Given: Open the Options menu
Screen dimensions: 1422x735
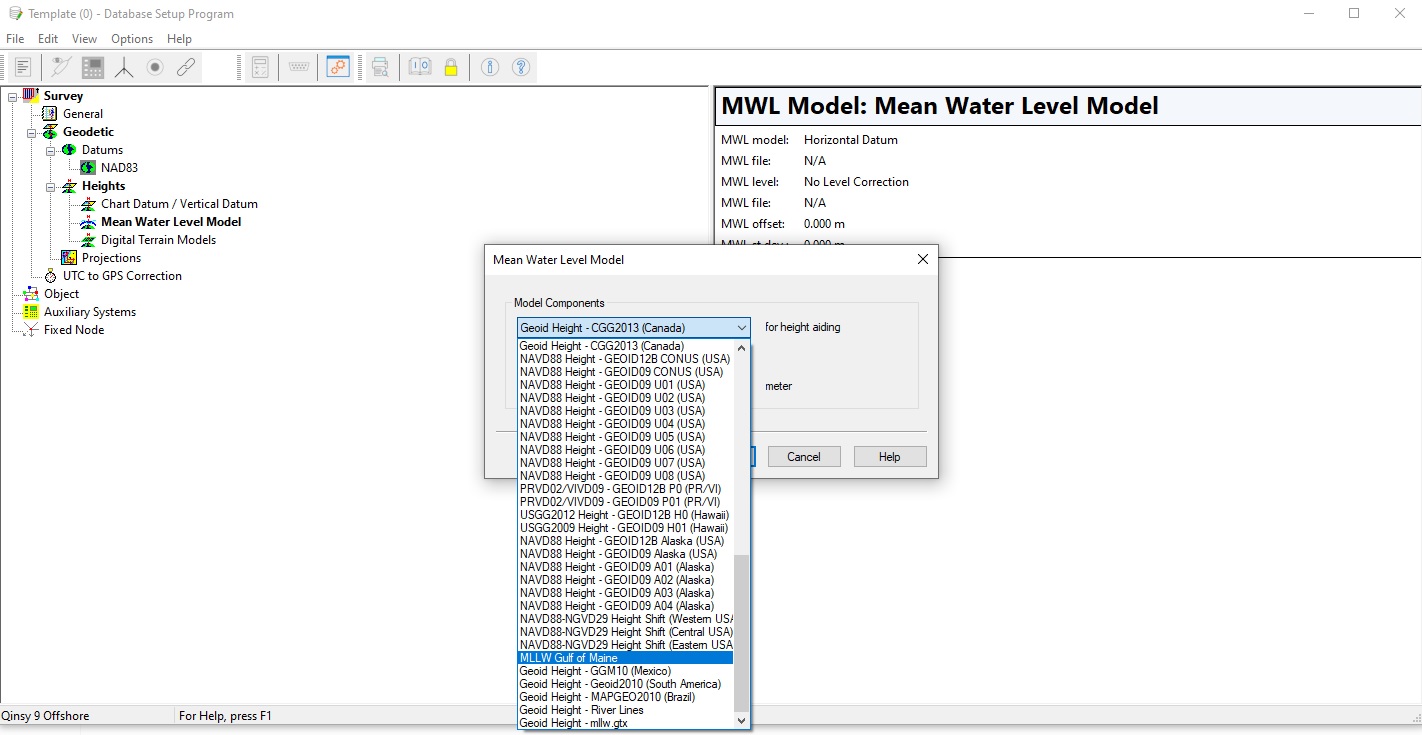Looking at the screenshot, I should [132, 39].
